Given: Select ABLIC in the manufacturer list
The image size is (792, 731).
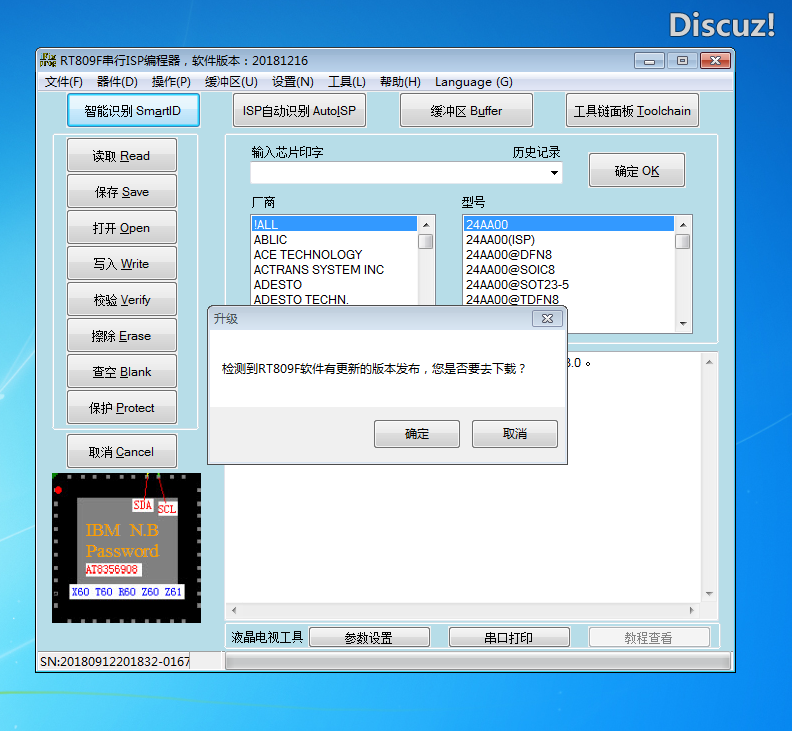Looking at the screenshot, I should click(x=334, y=239).
